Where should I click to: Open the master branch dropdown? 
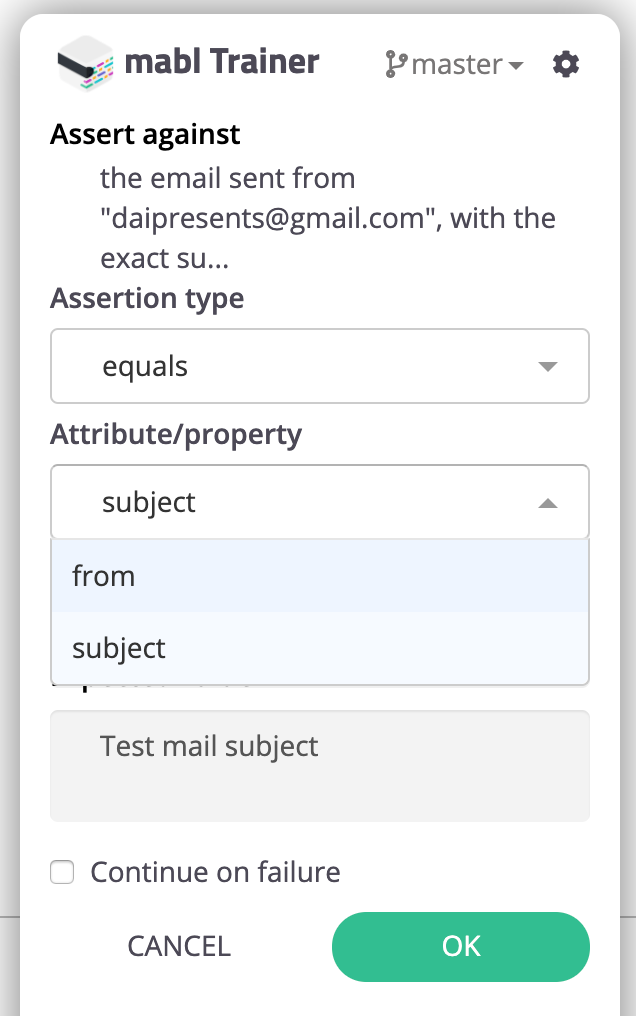(456, 65)
